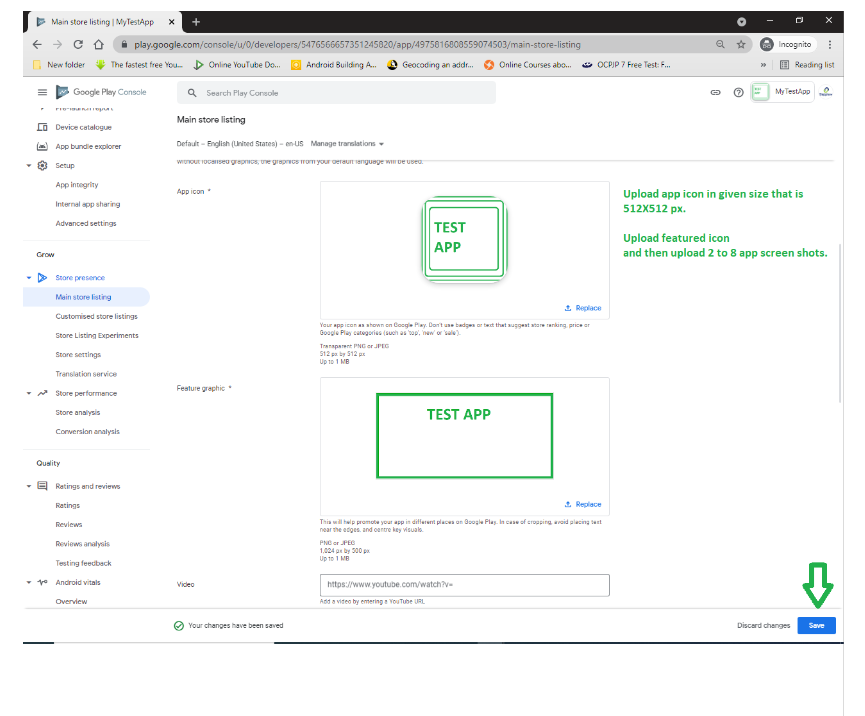This screenshot has width=865, height=716.
Task: Open Testing feedback page
Action: [83, 563]
